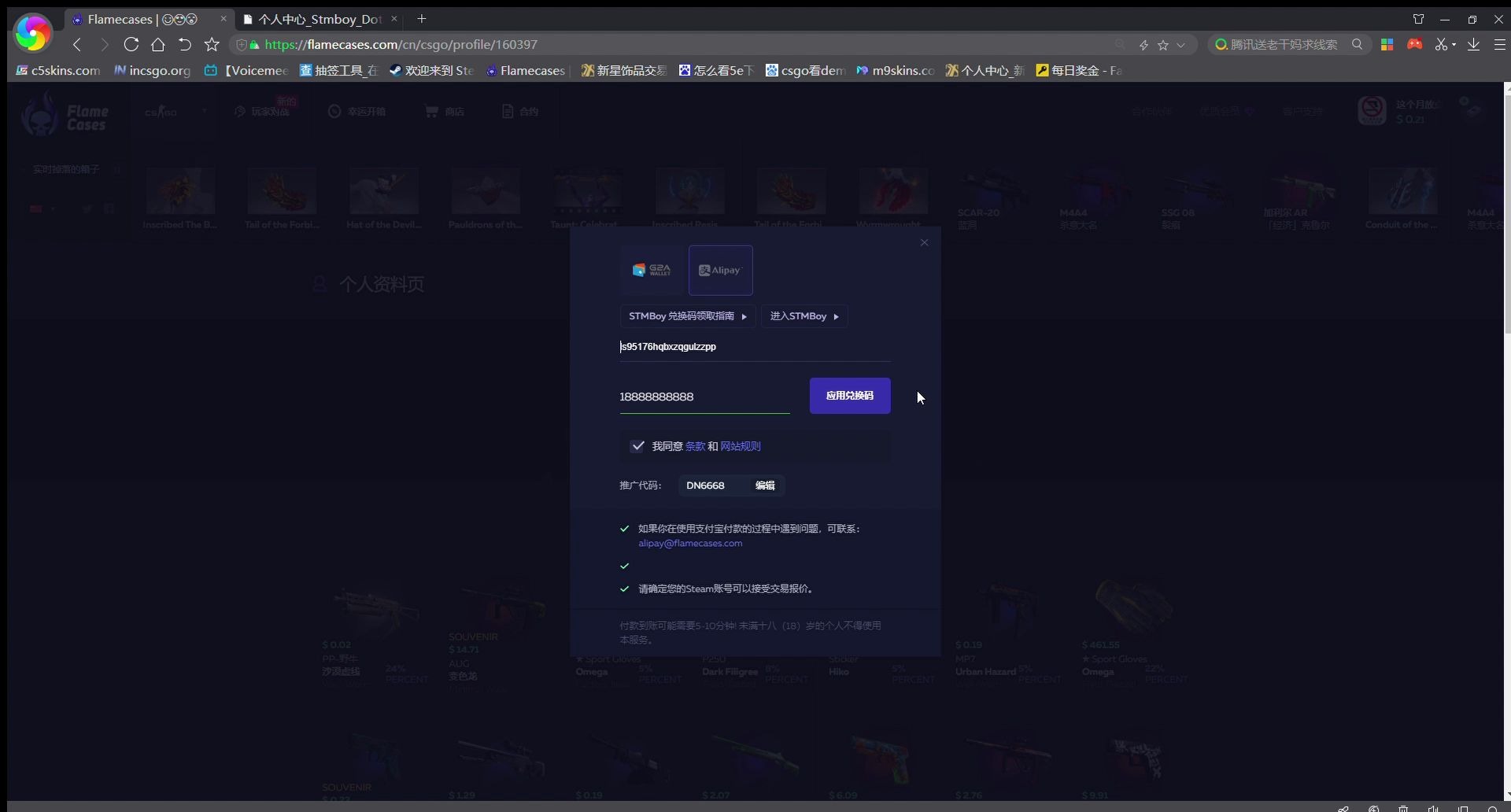This screenshot has width=1511, height=812.
Task: Click the 腾讯送老干妈求线索 search box
Action: pos(1284,45)
